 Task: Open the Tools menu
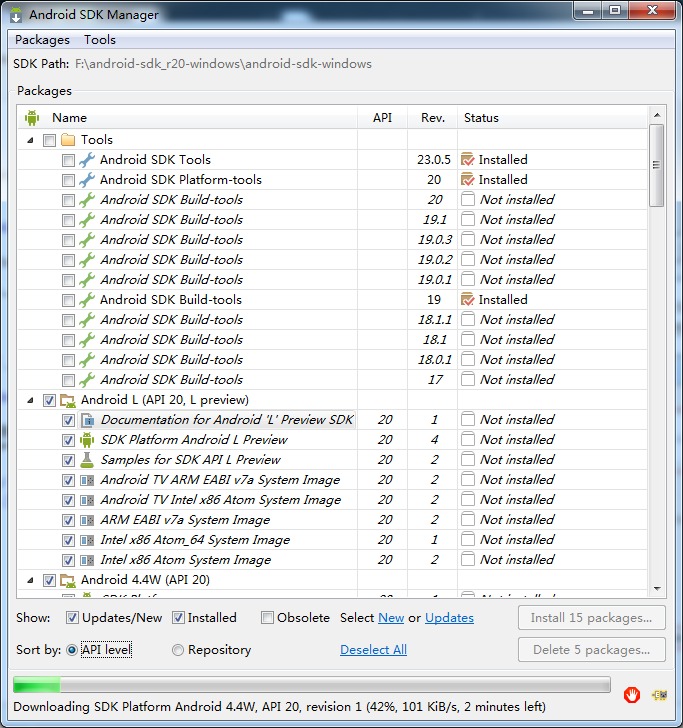pyautogui.click(x=100, y=40)
